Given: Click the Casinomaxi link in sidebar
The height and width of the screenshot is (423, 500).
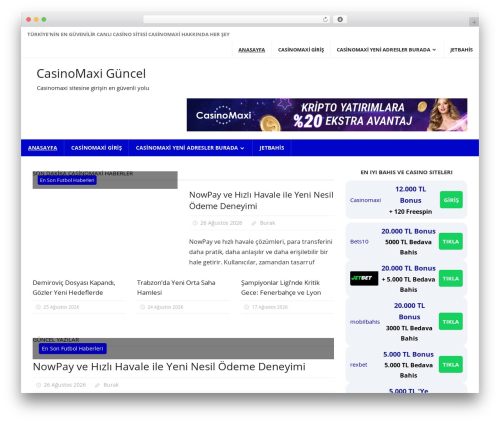Looking at the screenshot, I should coord(365,200).
